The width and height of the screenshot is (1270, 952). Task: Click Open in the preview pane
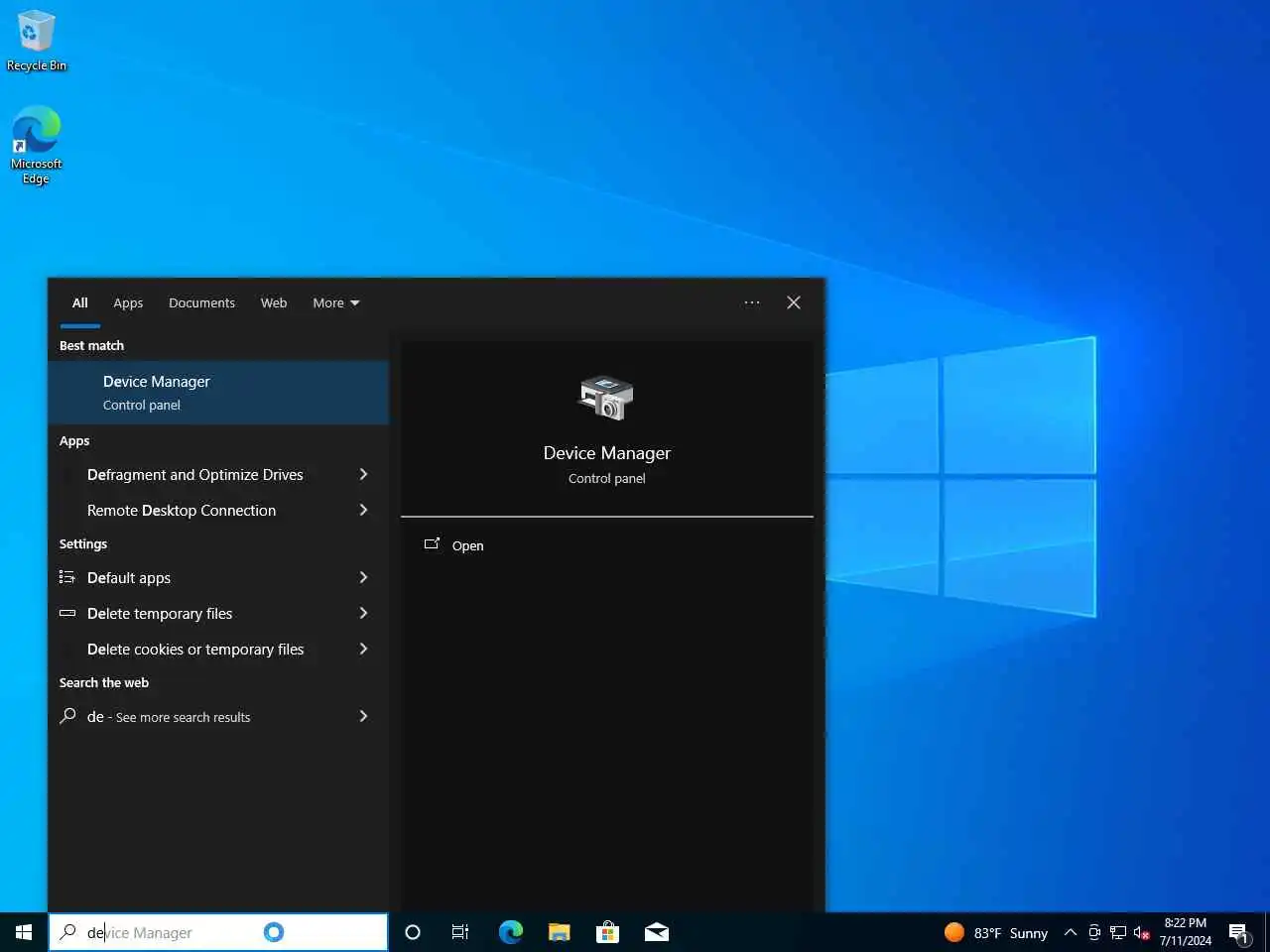(x=468, y=545)
